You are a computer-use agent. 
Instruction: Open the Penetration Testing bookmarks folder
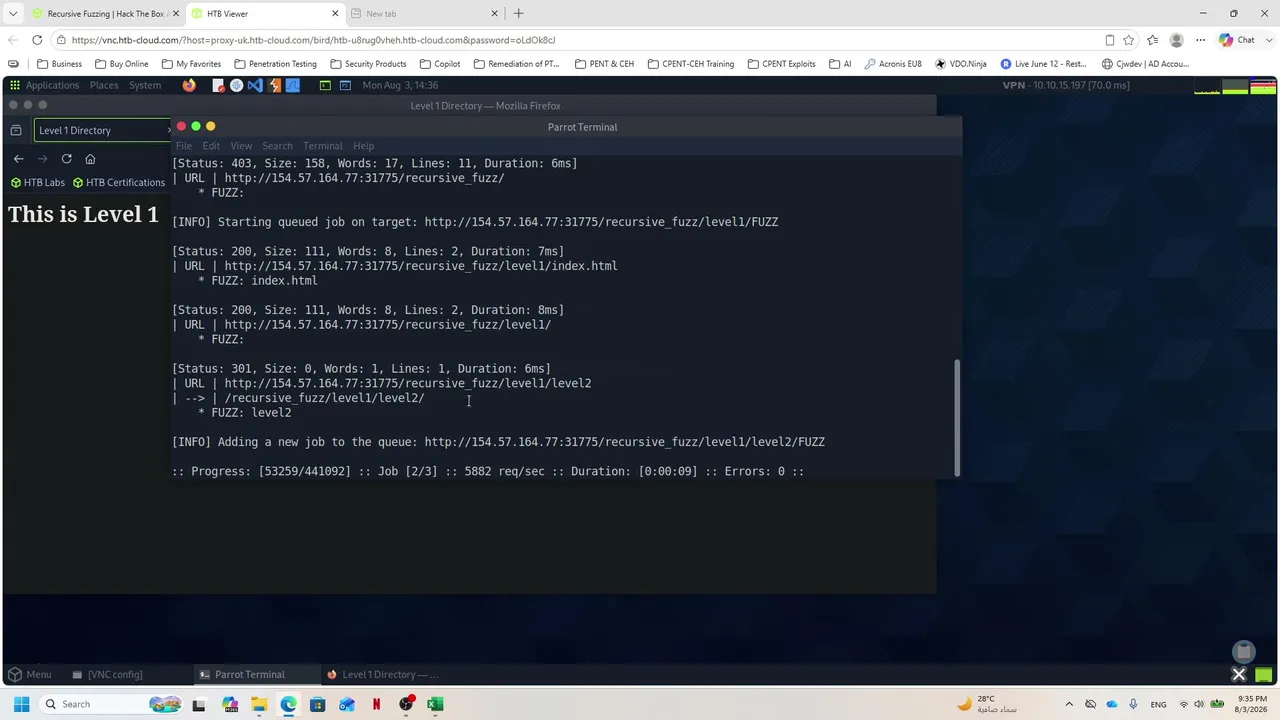(x=275, y=64)
